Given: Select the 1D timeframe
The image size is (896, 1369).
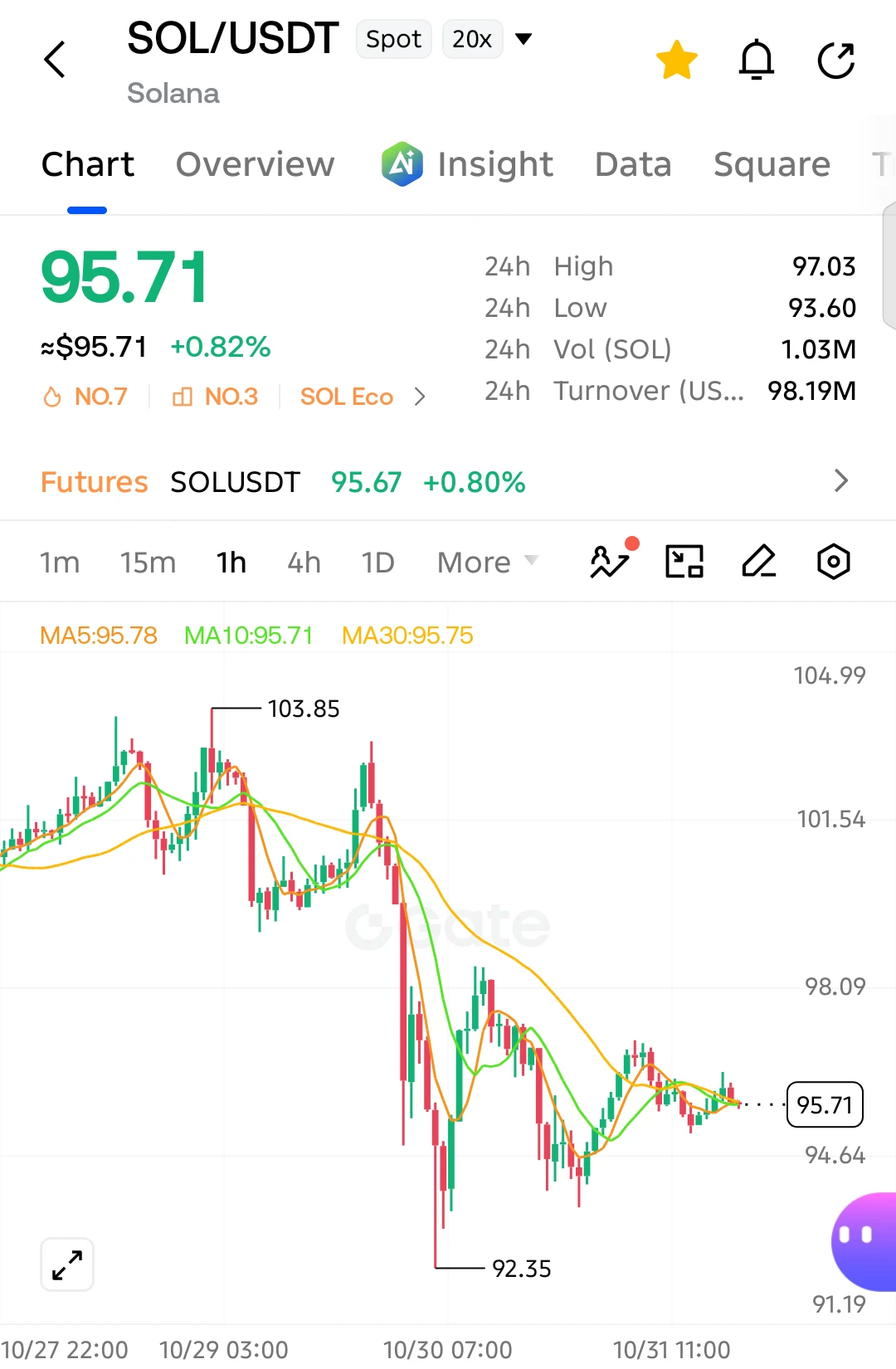Looking at the screenshot, I should coord(377,563).
